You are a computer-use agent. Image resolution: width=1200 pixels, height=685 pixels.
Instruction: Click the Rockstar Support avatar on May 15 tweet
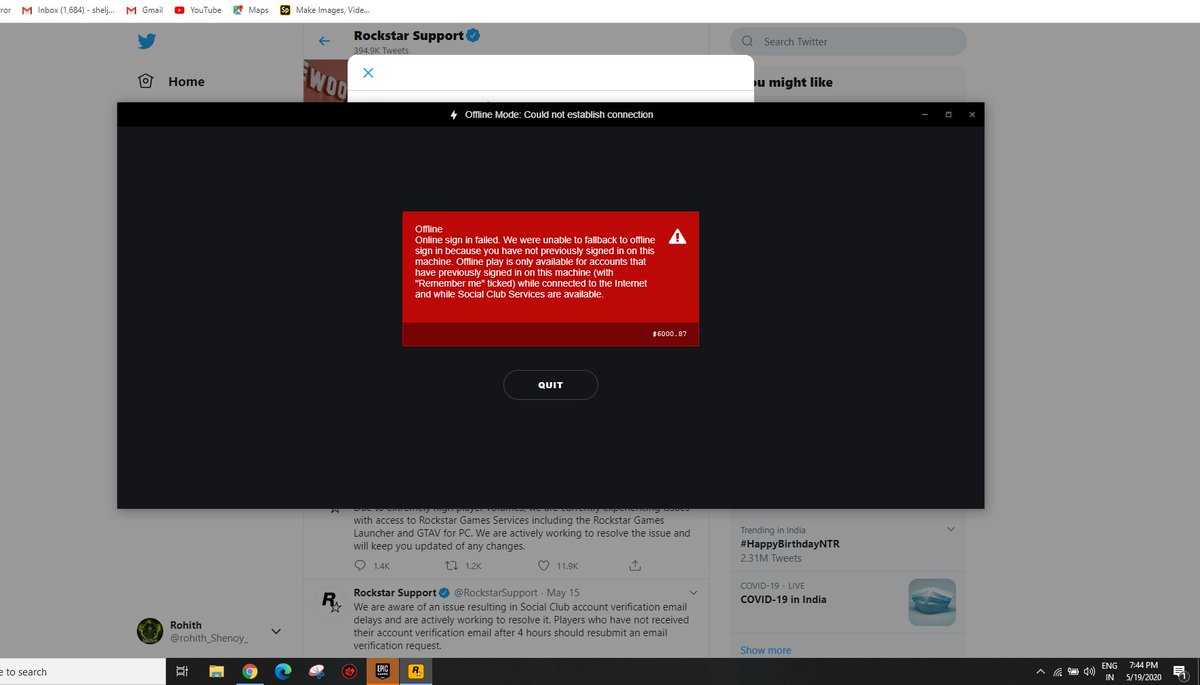(x=330, y=602)
